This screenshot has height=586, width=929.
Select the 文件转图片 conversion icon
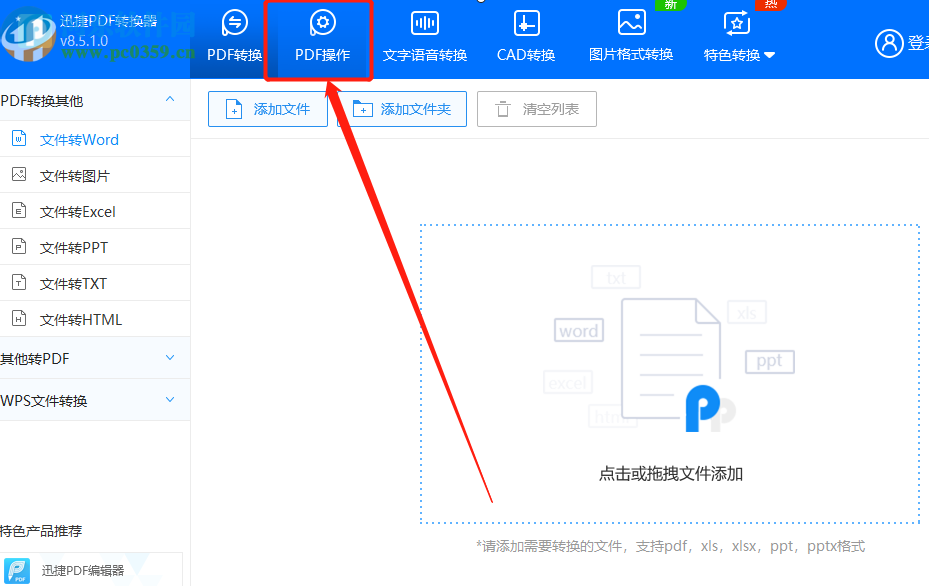pyautogui.click(x=18, y=174)
